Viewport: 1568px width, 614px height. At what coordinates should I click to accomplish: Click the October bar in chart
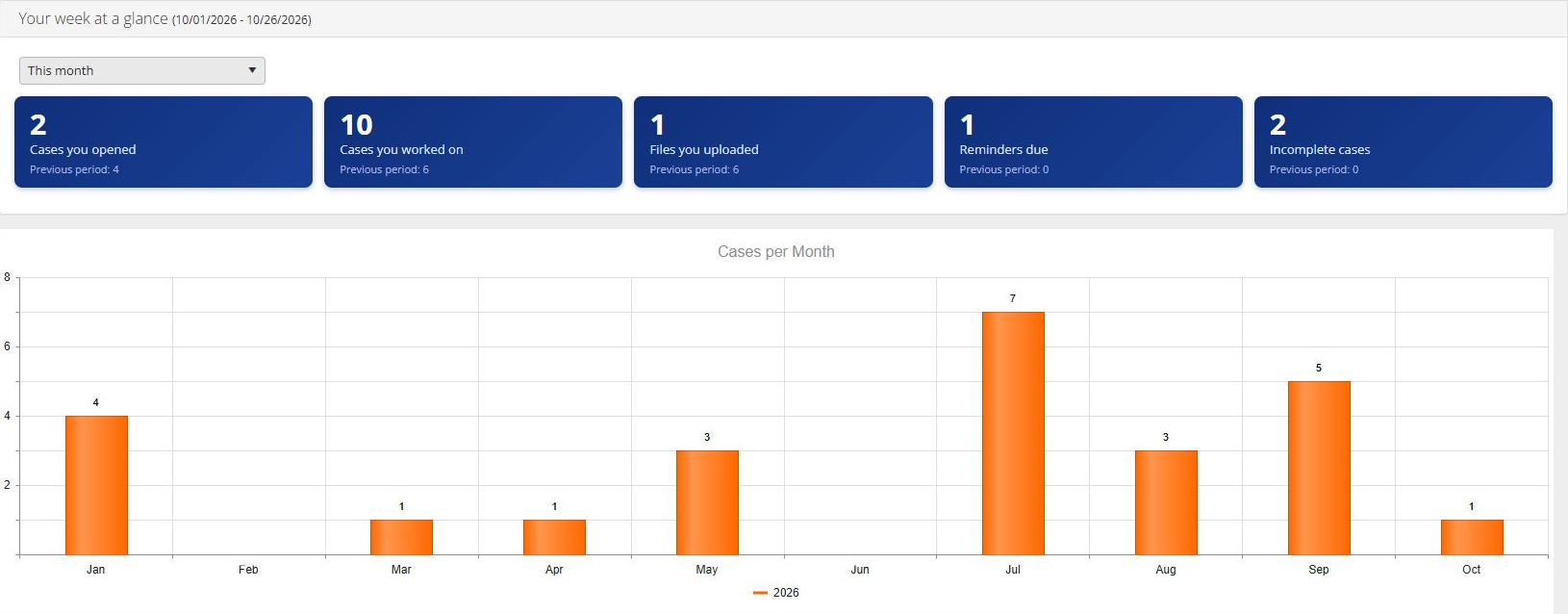[1472, 537]
